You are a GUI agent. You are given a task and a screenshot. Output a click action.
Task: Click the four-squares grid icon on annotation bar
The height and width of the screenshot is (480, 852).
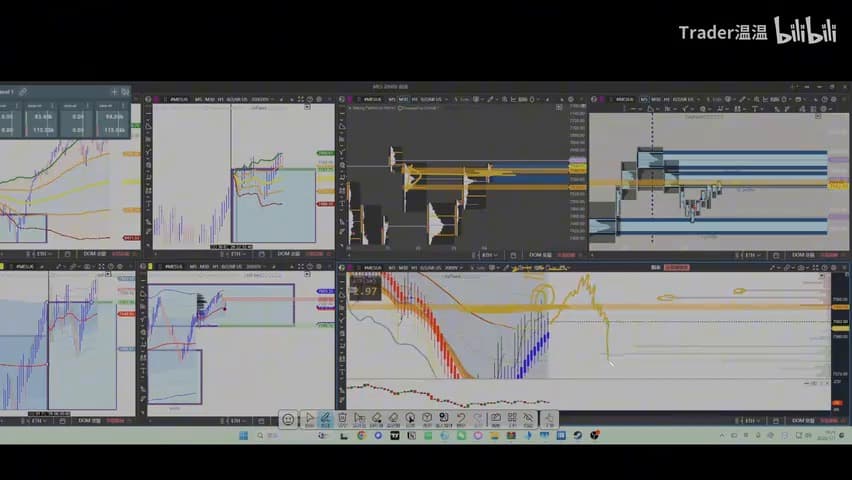click(x=512, y=419)
